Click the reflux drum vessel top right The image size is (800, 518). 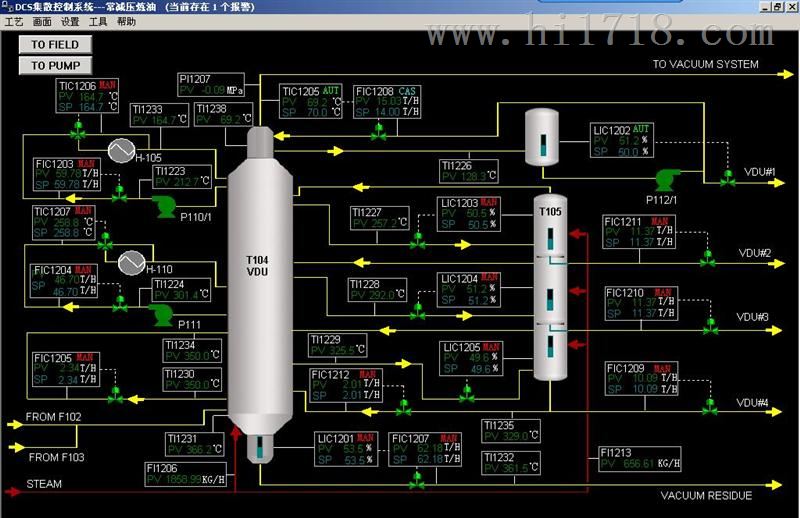[542, 137]
